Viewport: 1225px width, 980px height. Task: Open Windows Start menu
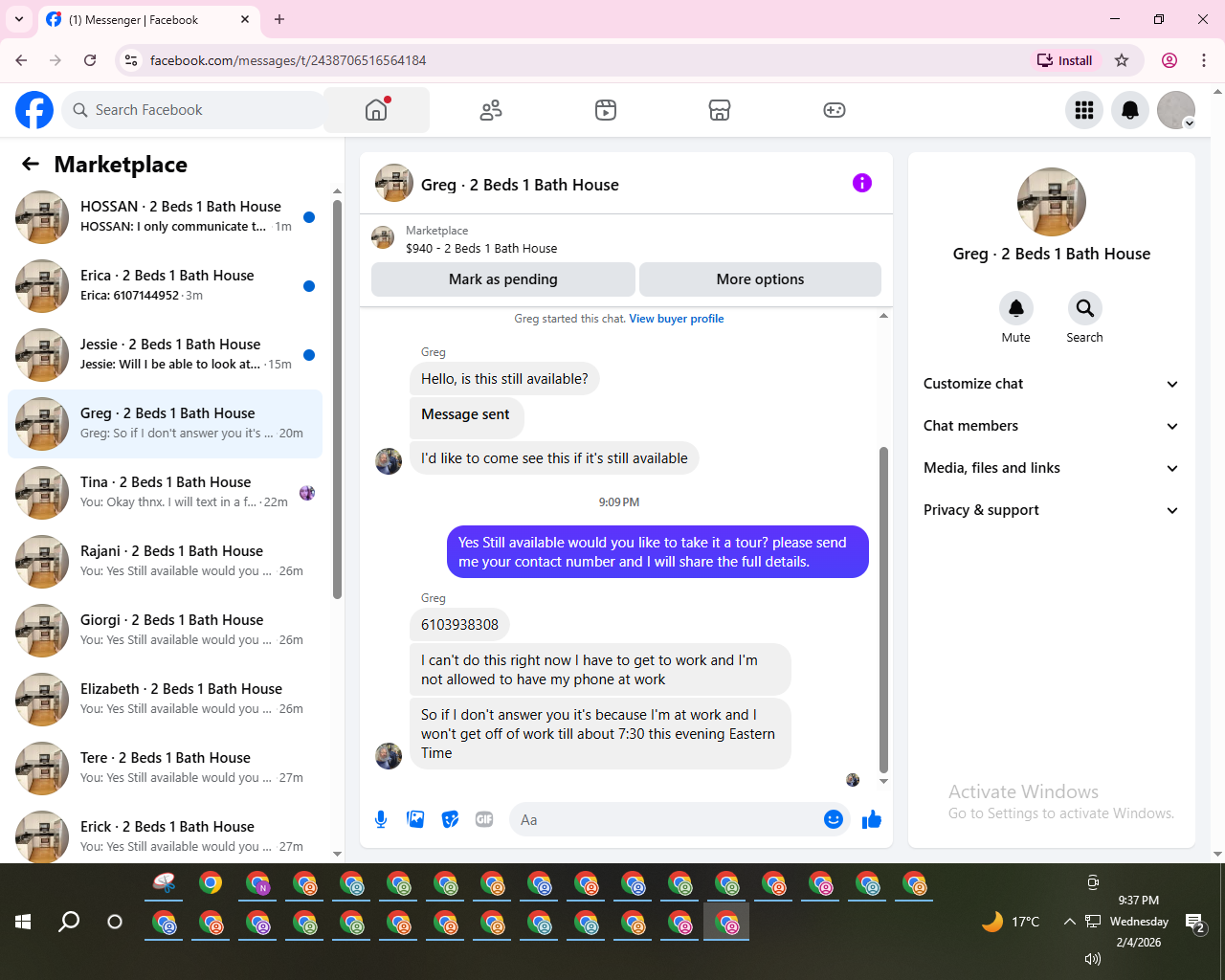(23, 922)
